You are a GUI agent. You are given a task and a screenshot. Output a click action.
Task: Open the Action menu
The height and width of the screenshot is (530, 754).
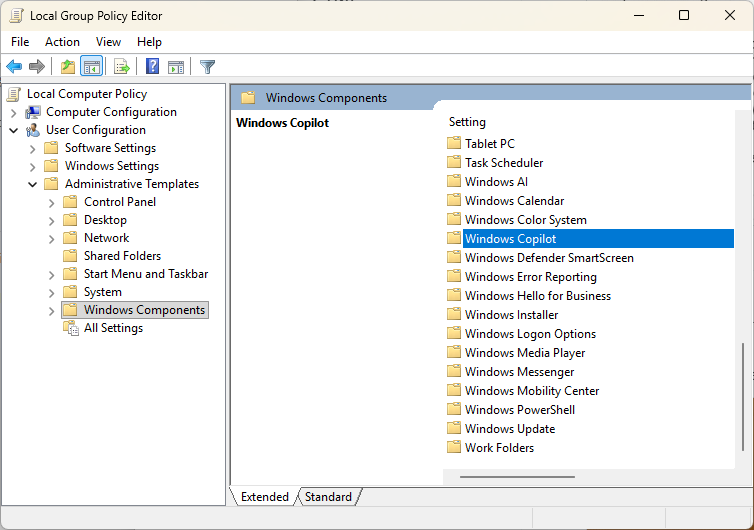(62, 42)
